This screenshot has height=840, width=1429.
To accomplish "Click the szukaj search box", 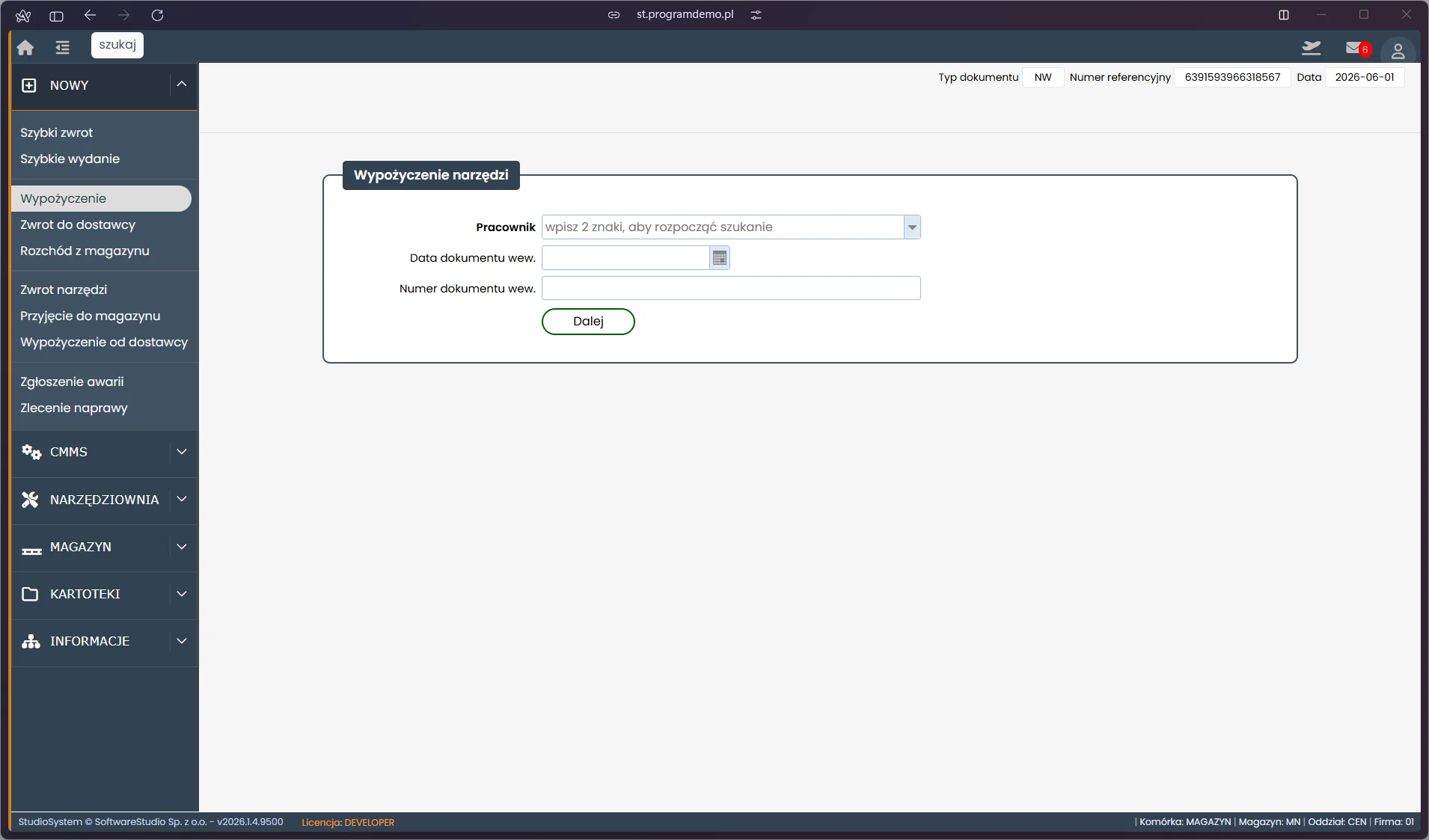I will (117, 45).
